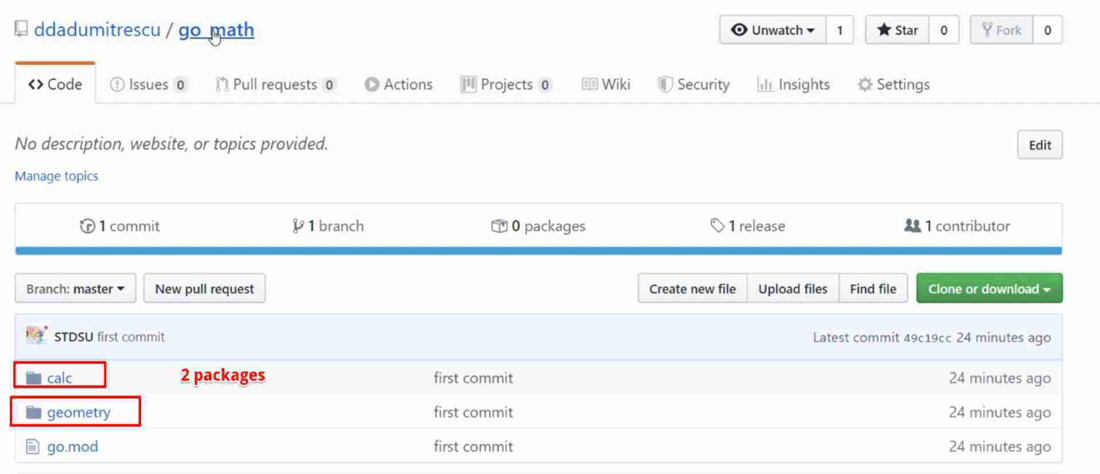Click the blue language bar
Viewport: 1100px width, 474px height.
pos(538,251)
